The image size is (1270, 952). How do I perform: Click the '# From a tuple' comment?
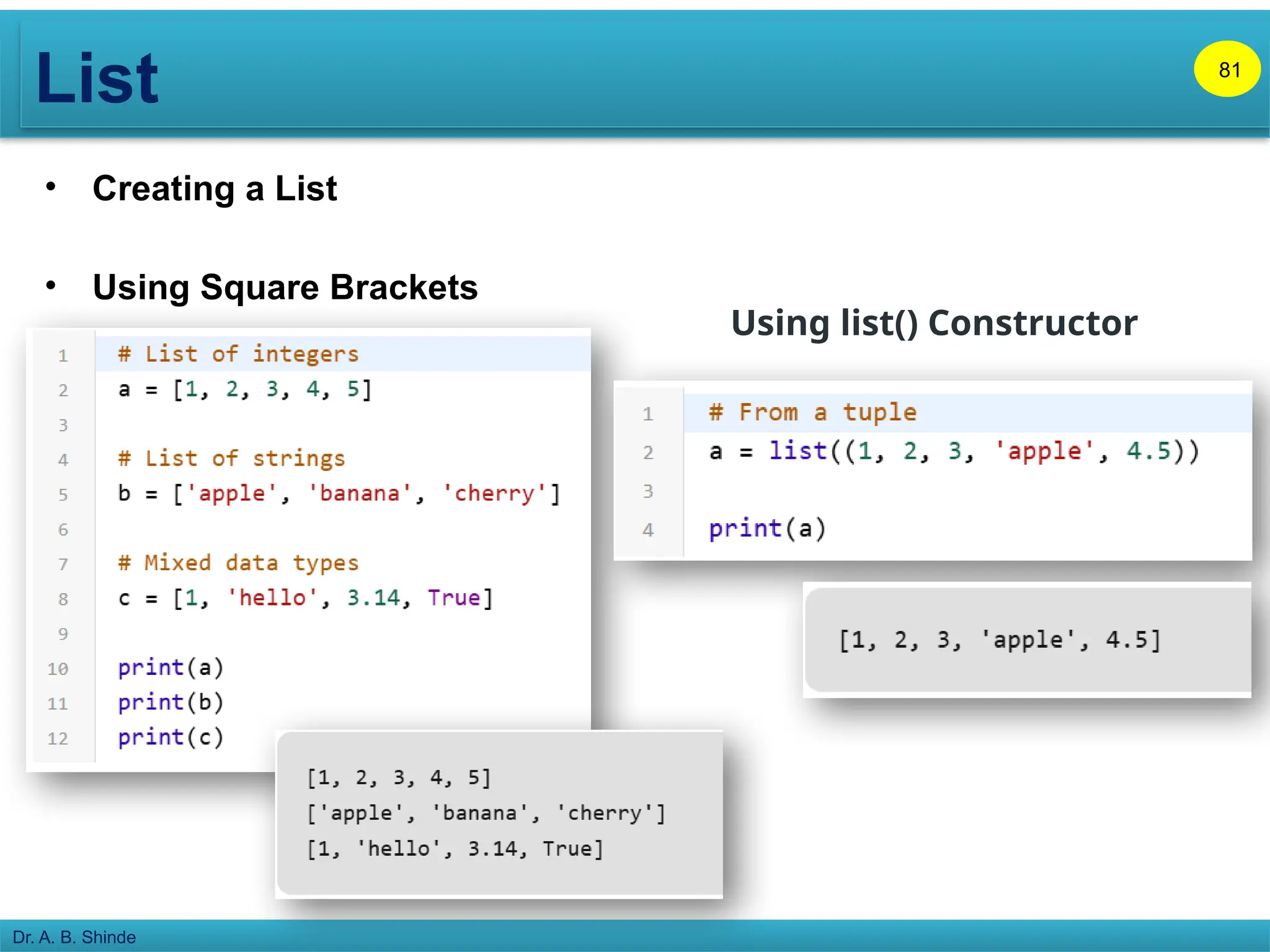[x=813, y=412]
